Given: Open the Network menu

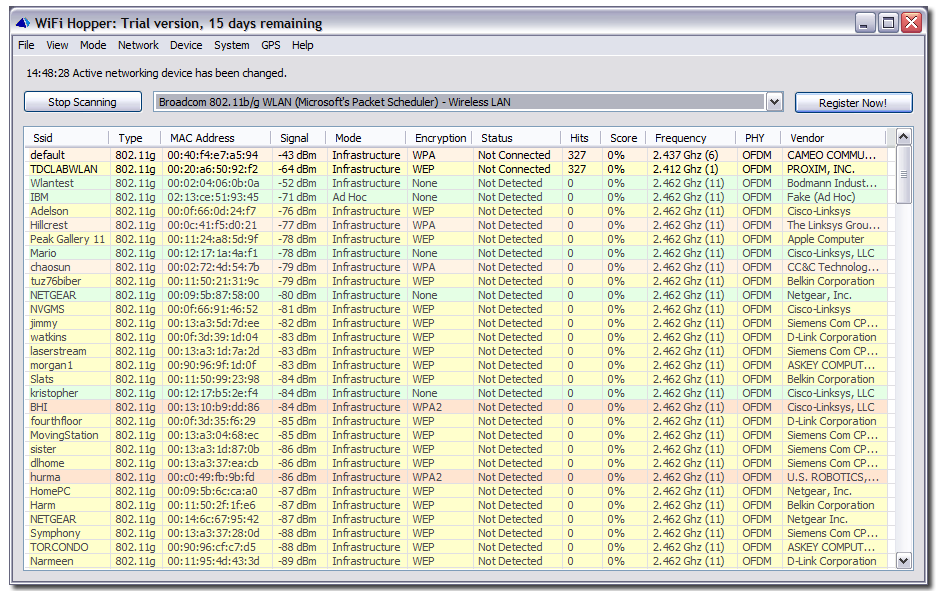Looking at the screenshot, I should 138,45.
